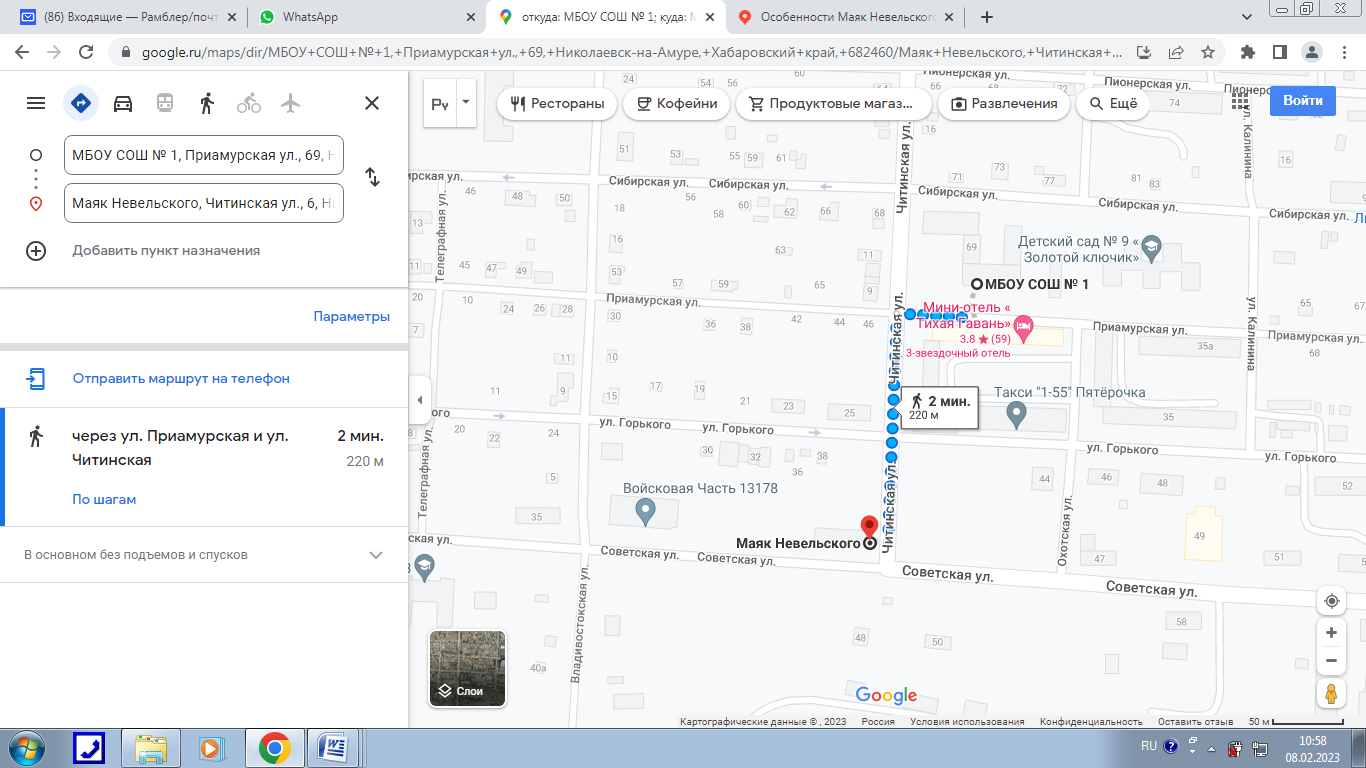
Task: Select cycling travel mode icon
Action: click(x=249, y=103)
